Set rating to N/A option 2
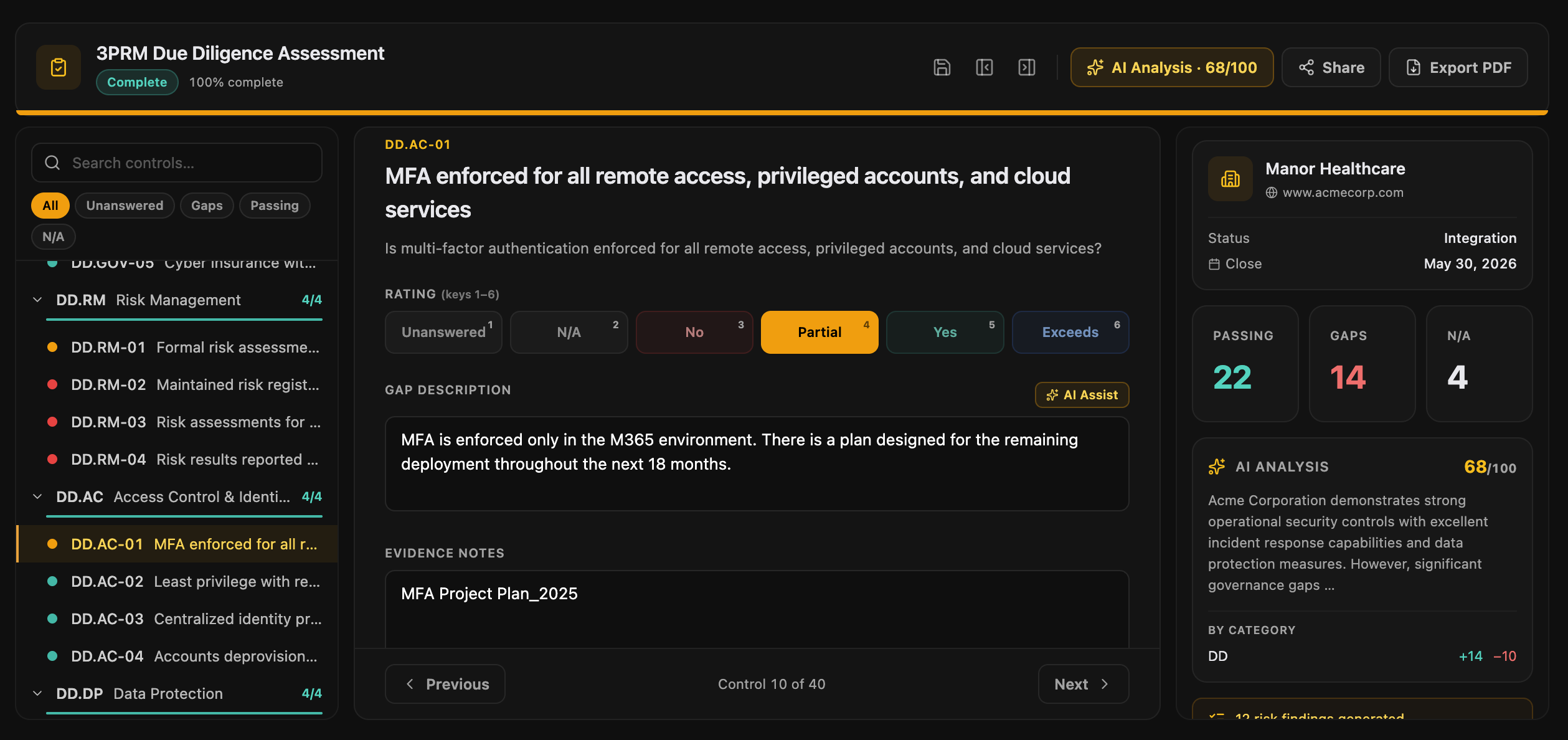This screenshot has height=740, width=1568. tap(569, 332)
